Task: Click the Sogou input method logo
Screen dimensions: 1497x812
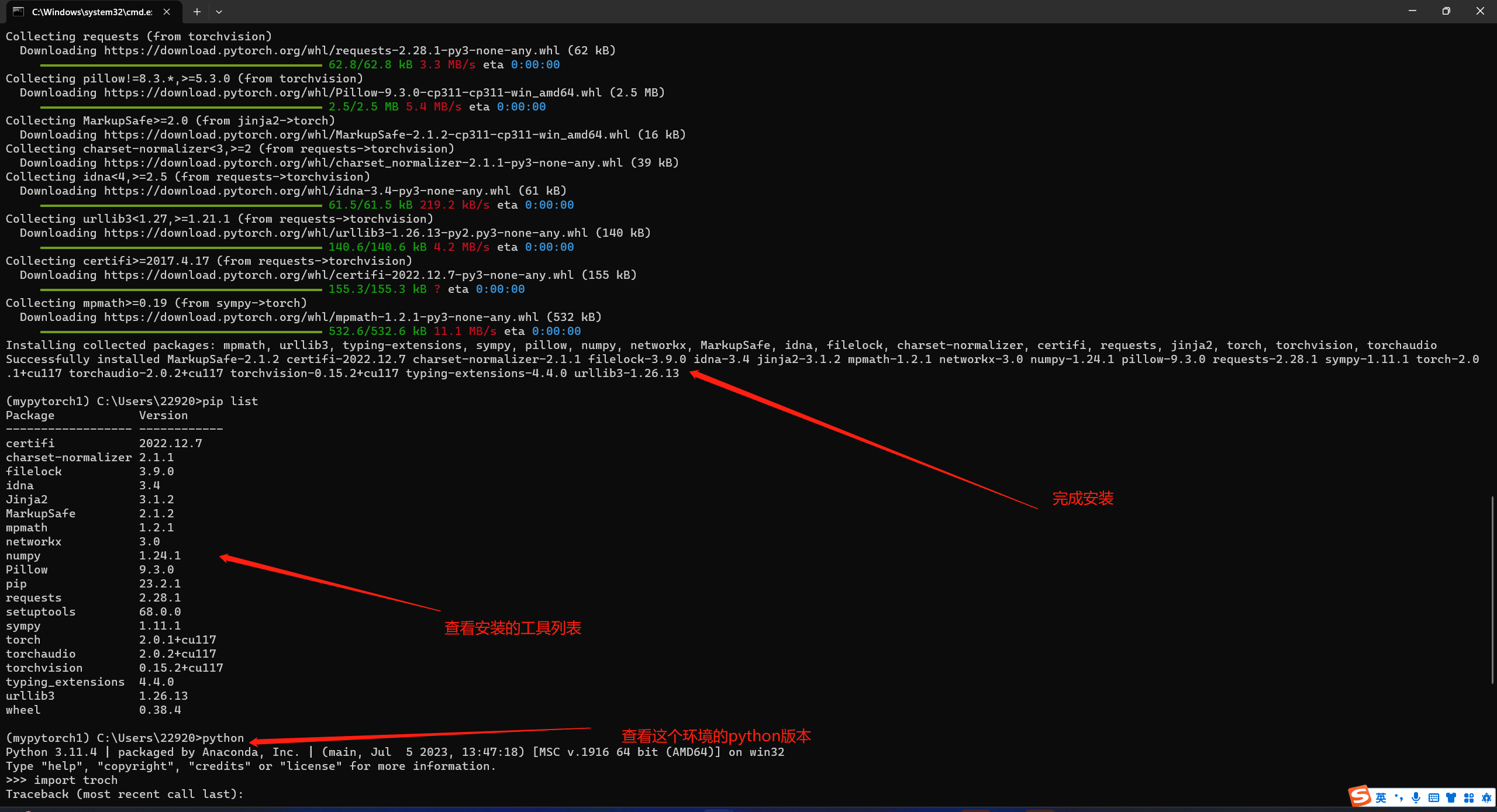Action: tap(1360, 796)
